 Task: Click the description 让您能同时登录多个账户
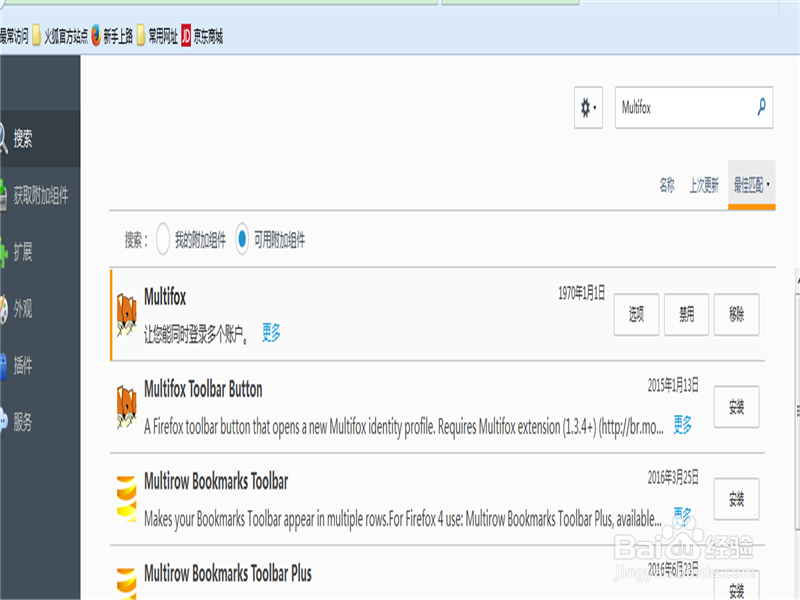(x=195, y=334)
